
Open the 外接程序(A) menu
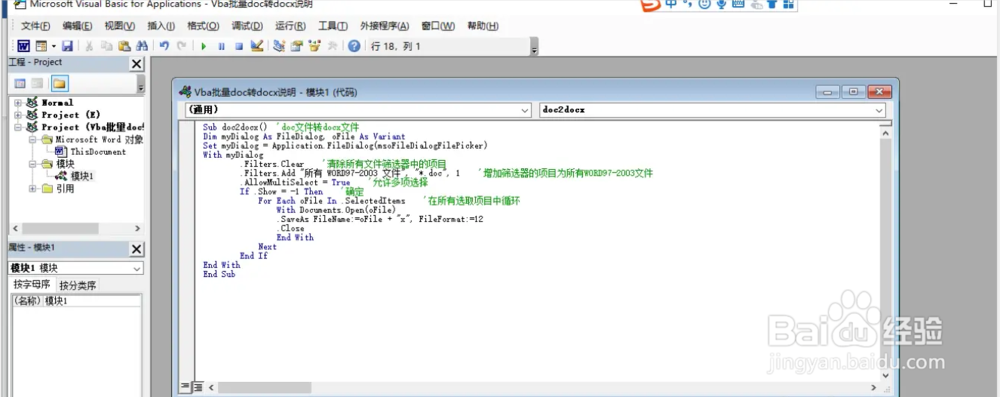point(385,26)
